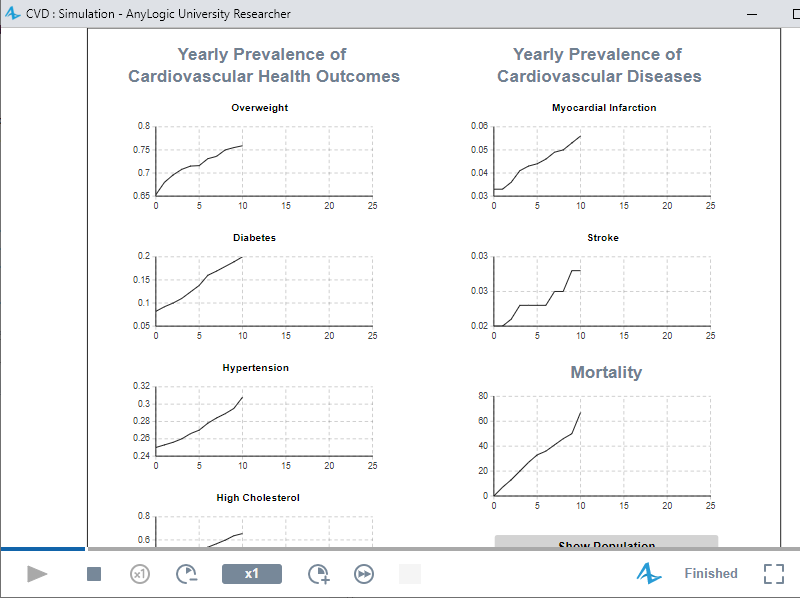Run at maximum speed using fast-forward icon

coord(363,573)
